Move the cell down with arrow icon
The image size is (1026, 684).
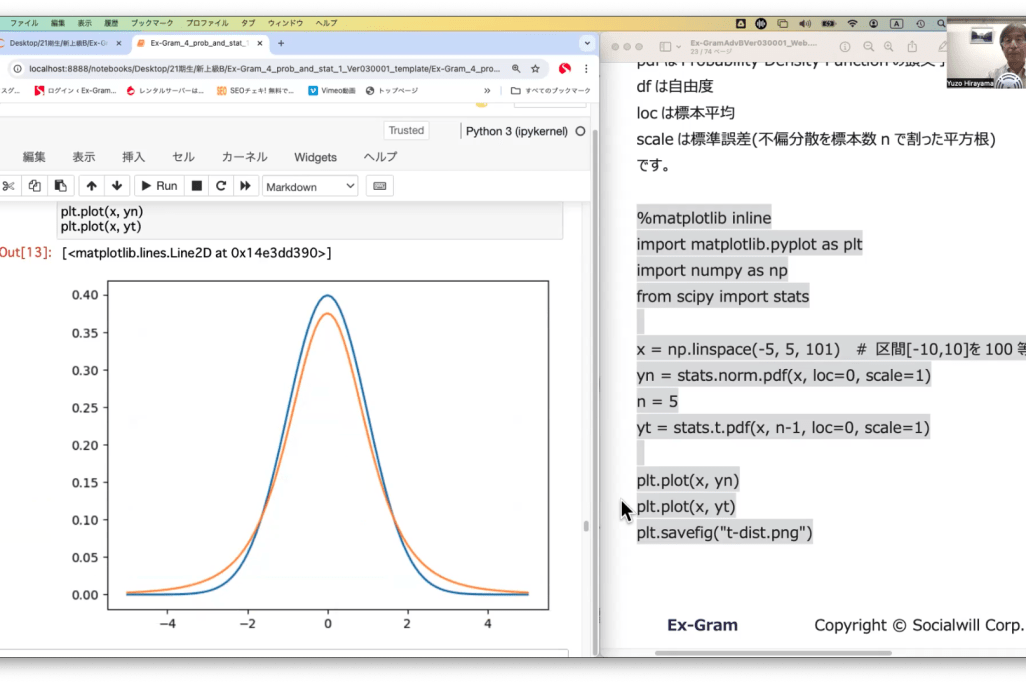coord(117,186)
